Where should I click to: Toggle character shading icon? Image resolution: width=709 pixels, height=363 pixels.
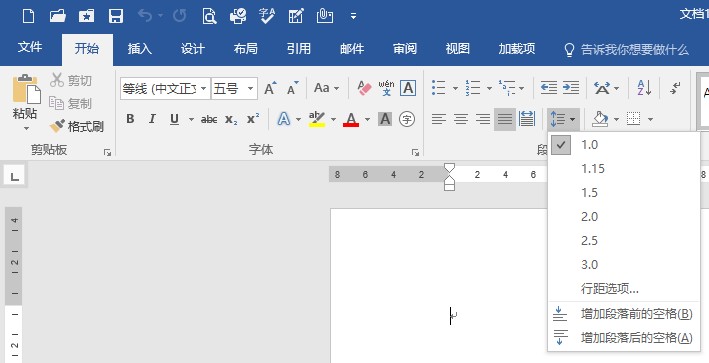[385, 119]
